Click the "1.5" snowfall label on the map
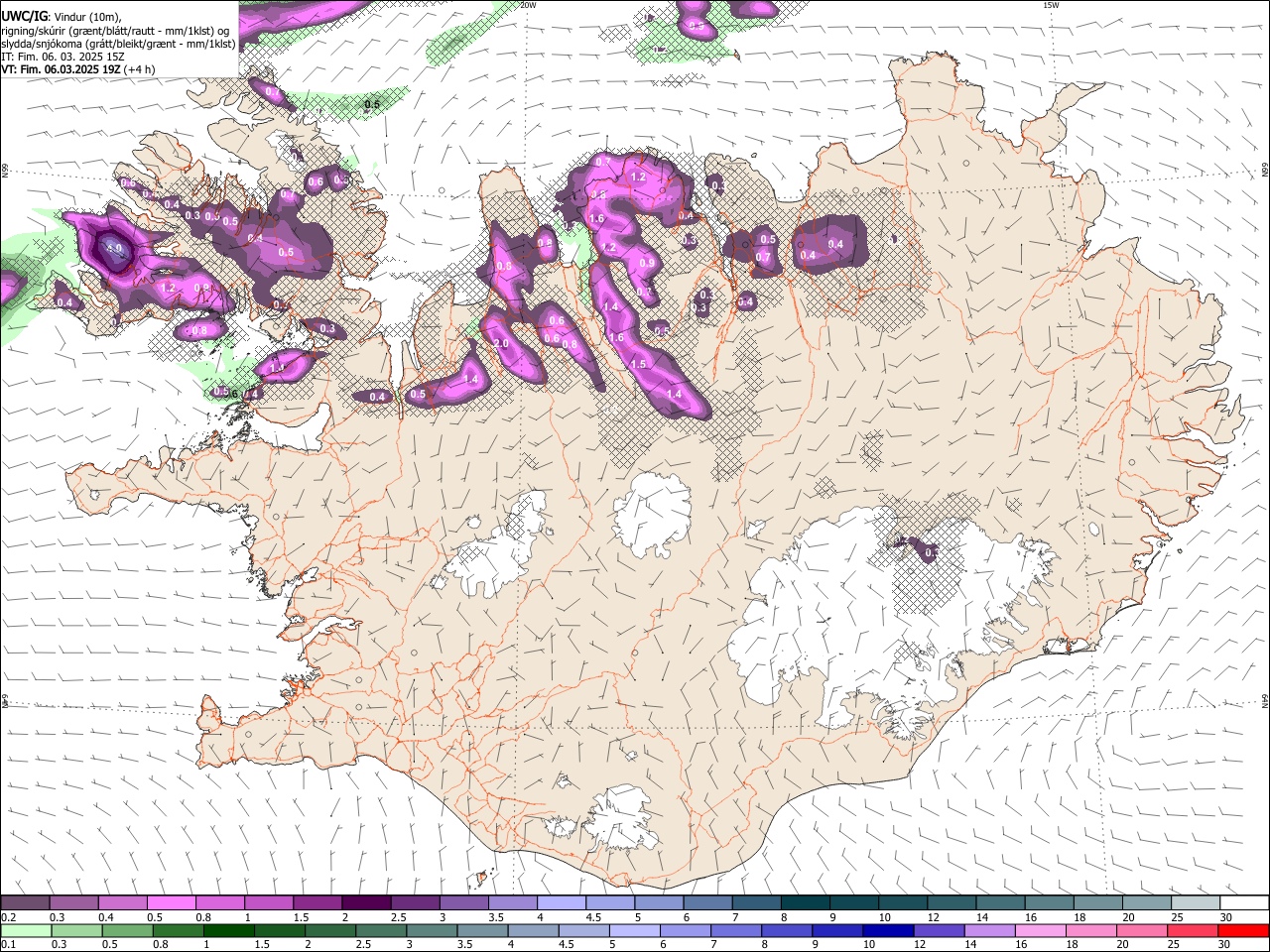Viewport: 1270px width, 952px height. point(638,365)
